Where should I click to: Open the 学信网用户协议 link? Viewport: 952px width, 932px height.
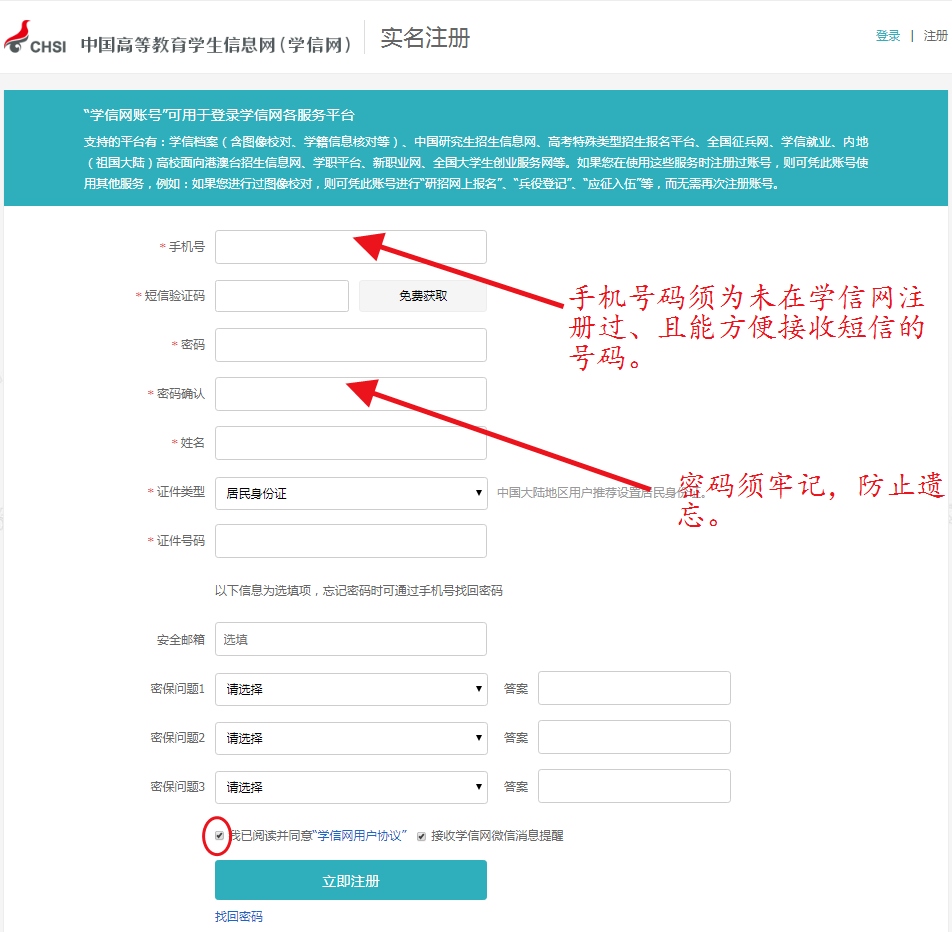point(361,836)
